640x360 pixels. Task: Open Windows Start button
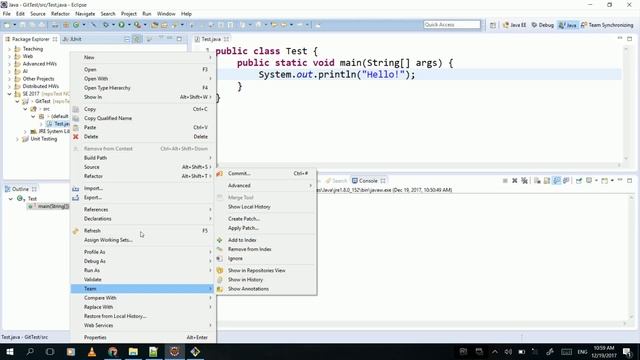click(10, 352)
